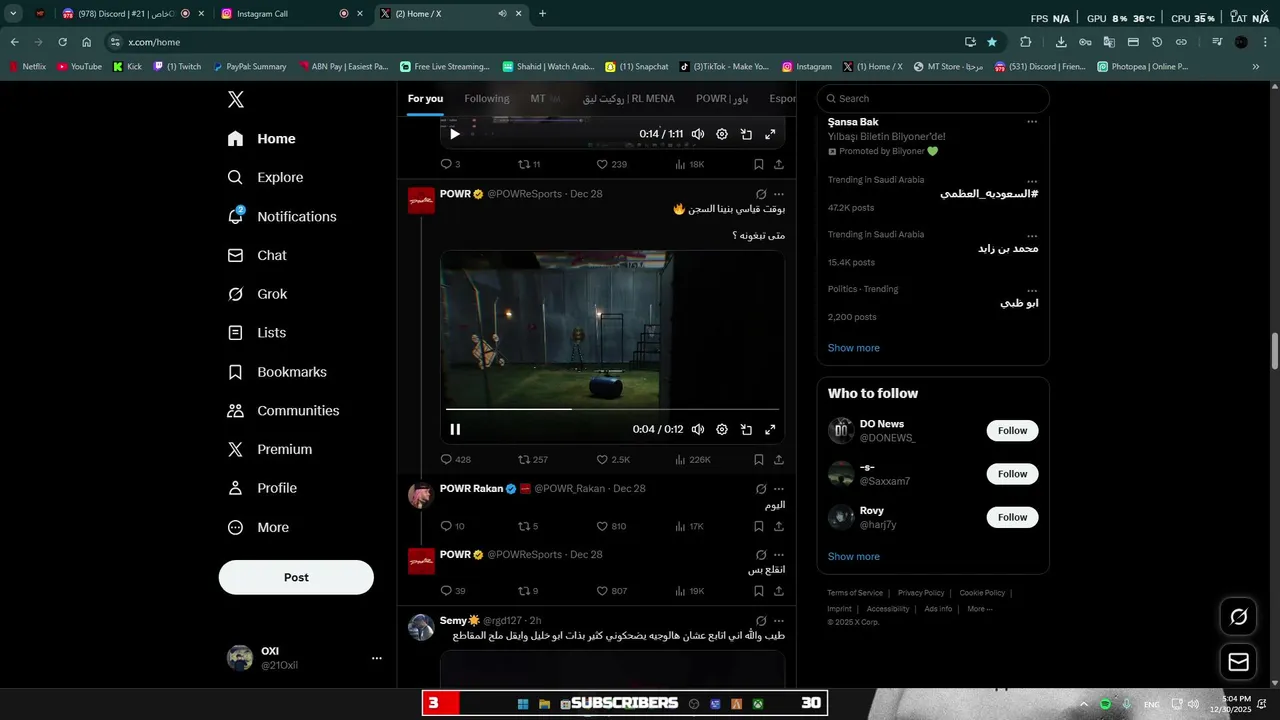This screenshot has width=1280, height=720.
Task: Play the top video at 0:14
Action: pos(455,134)
